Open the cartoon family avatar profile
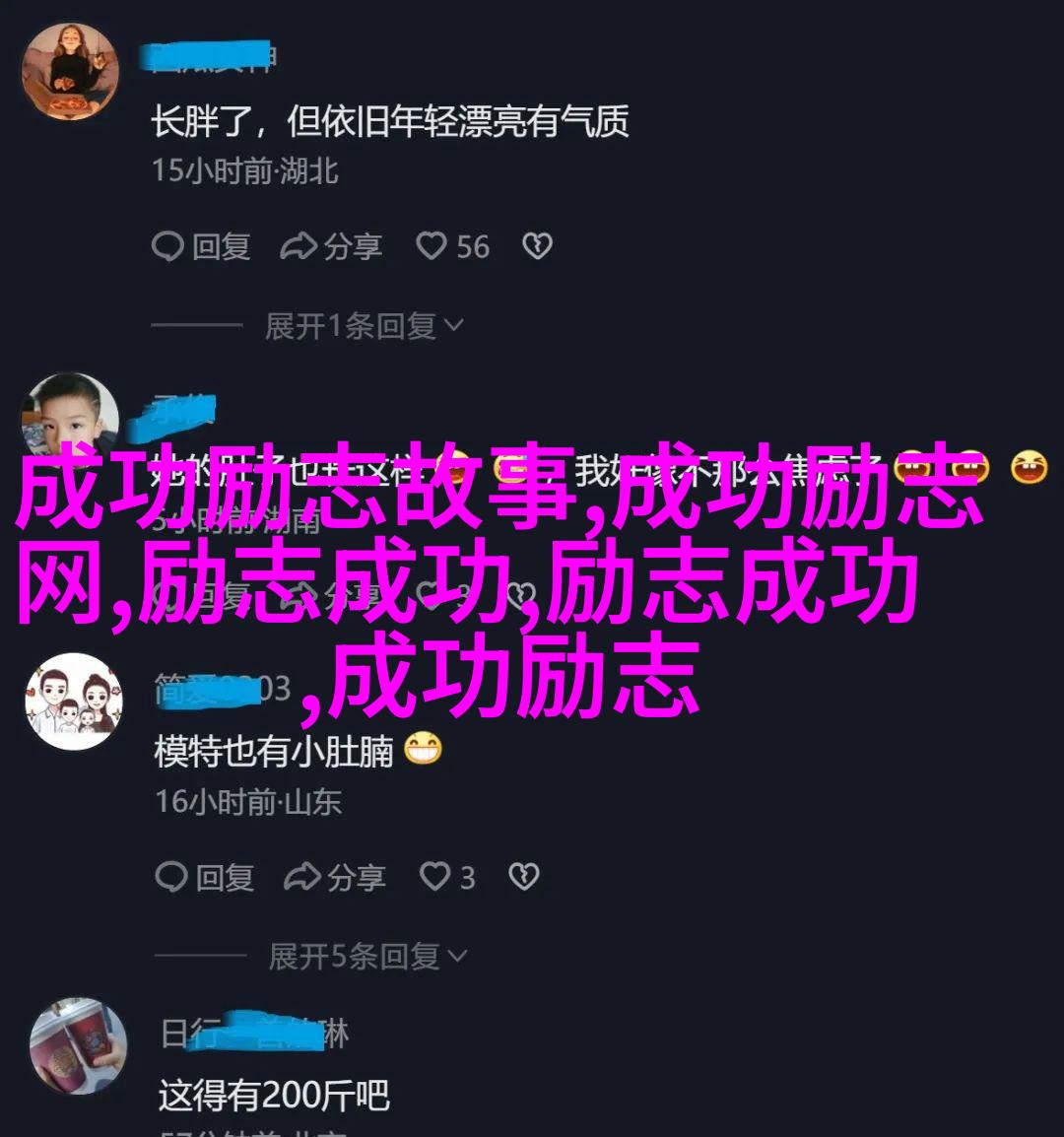Viewport: 1064px width, 1137px height. 74,701
